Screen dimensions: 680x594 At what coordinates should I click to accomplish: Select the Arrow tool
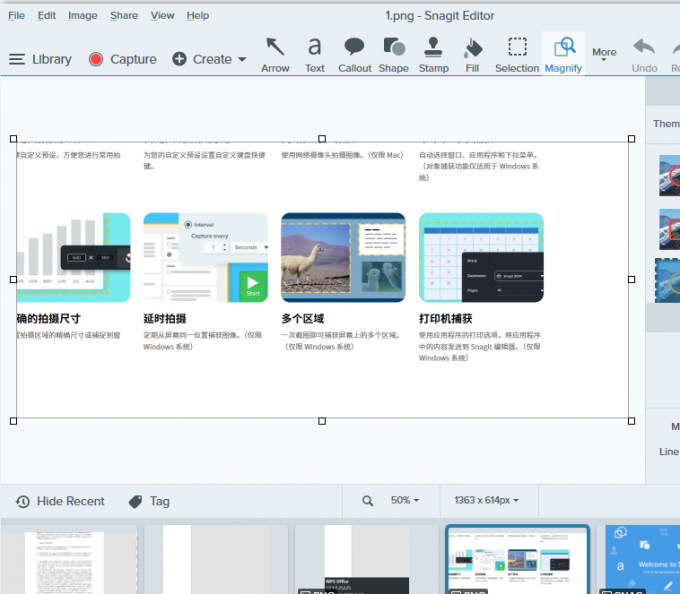pos(275,55)
